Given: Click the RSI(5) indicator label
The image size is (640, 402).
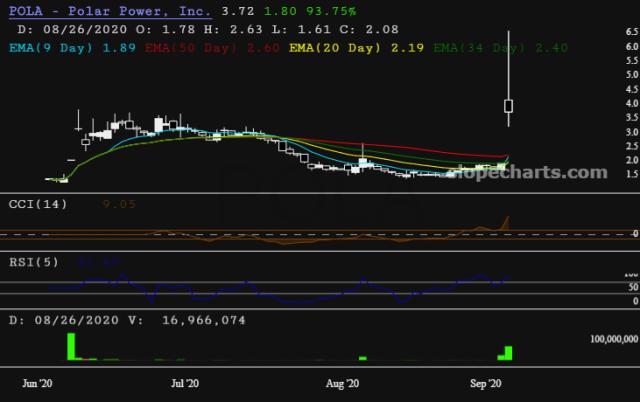Looking at the screenshot, I should pos(36,263).
